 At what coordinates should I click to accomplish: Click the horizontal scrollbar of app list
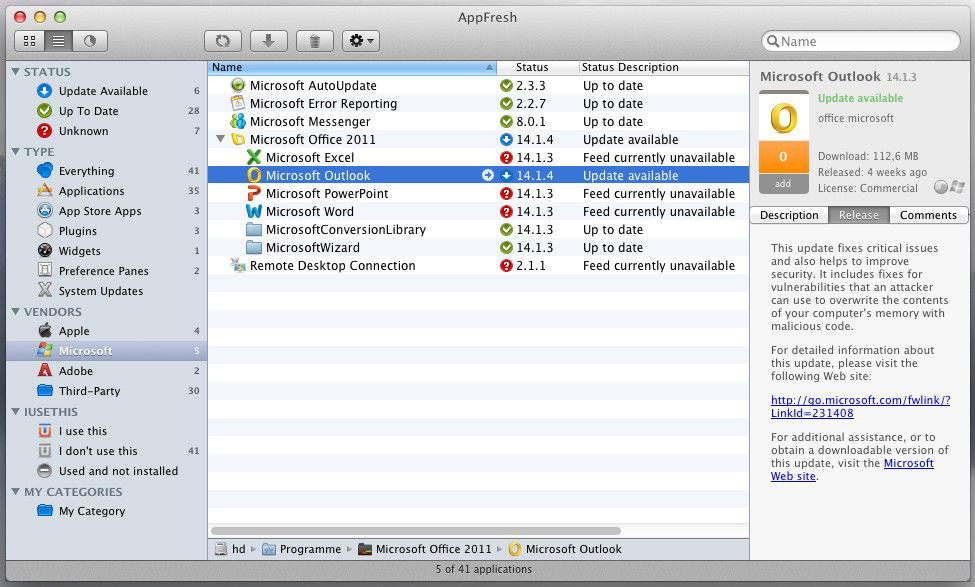point(415,531)
